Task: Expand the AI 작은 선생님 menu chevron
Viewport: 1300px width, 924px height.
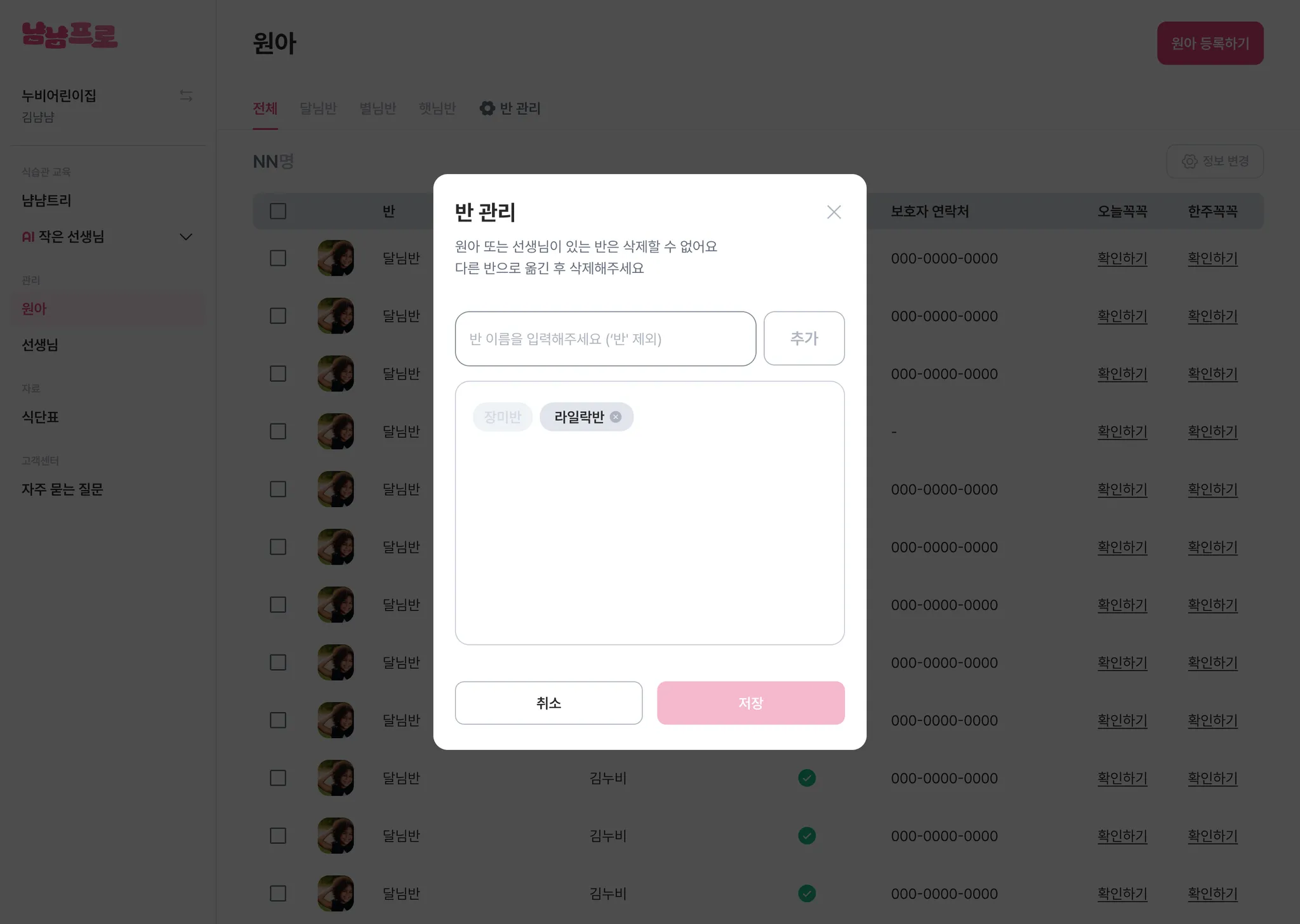Action: (x=186, y=237)
